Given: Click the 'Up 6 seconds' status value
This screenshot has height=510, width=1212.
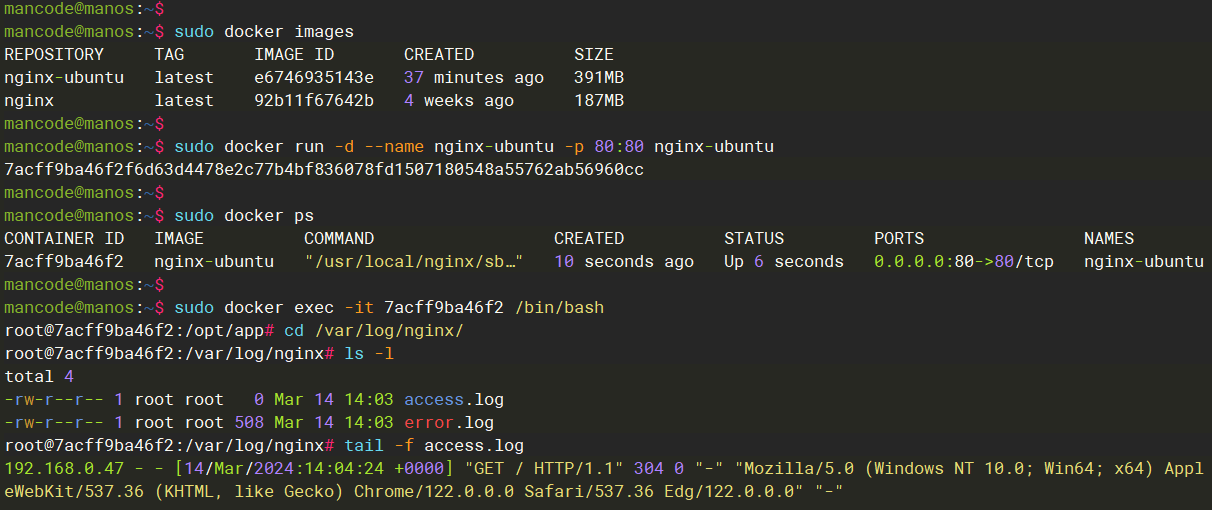Looking at the screenshot, I should click(784, 261).
